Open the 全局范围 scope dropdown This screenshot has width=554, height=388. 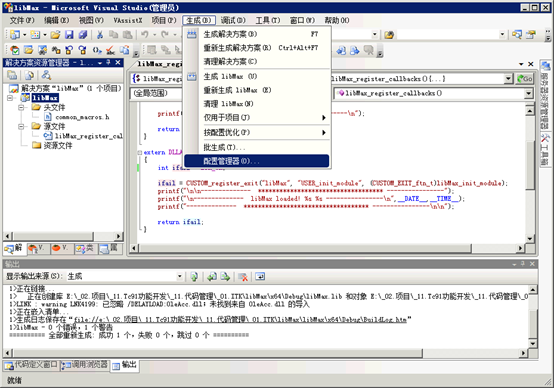coord(157,93)
